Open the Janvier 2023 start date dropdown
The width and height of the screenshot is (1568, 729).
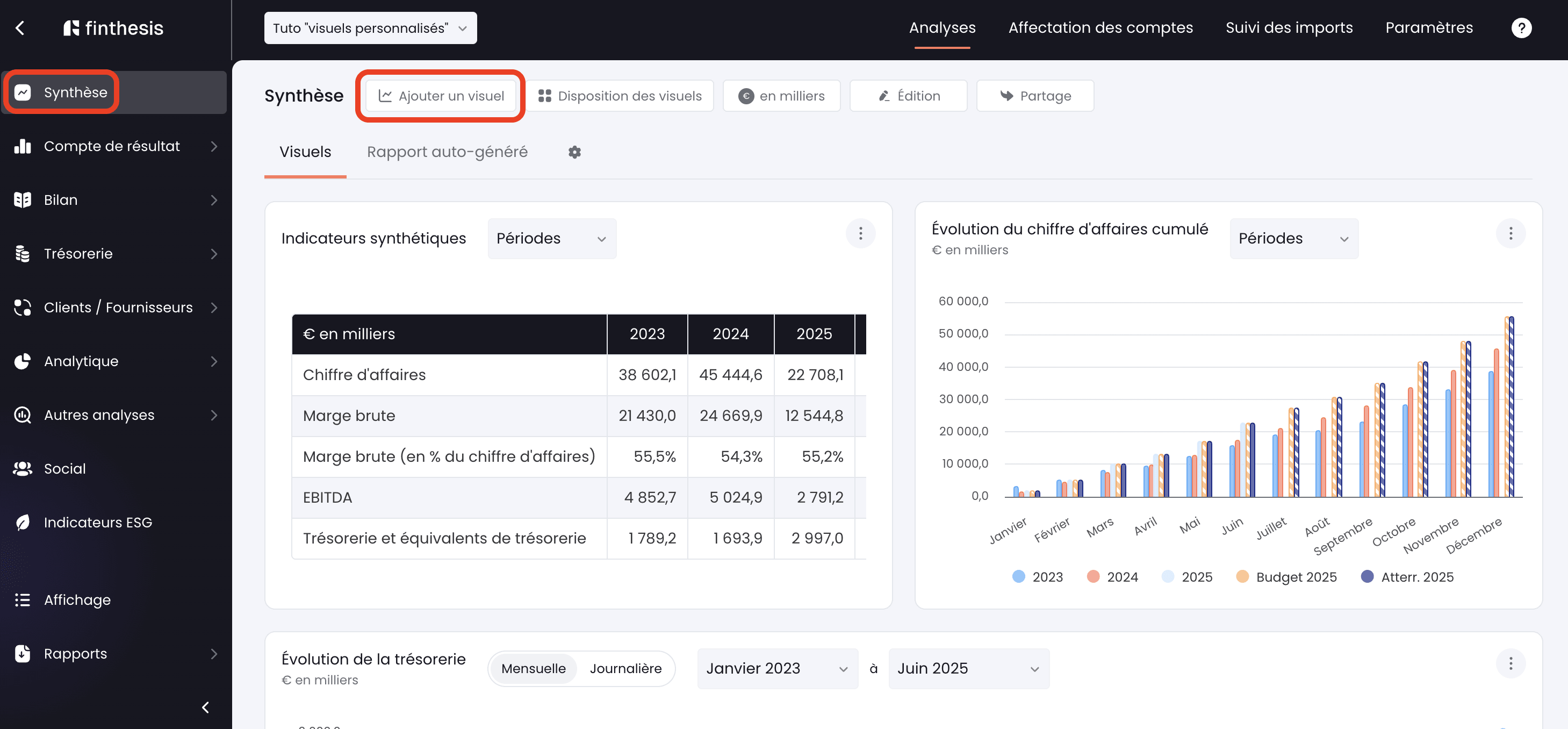click(778, 669)
